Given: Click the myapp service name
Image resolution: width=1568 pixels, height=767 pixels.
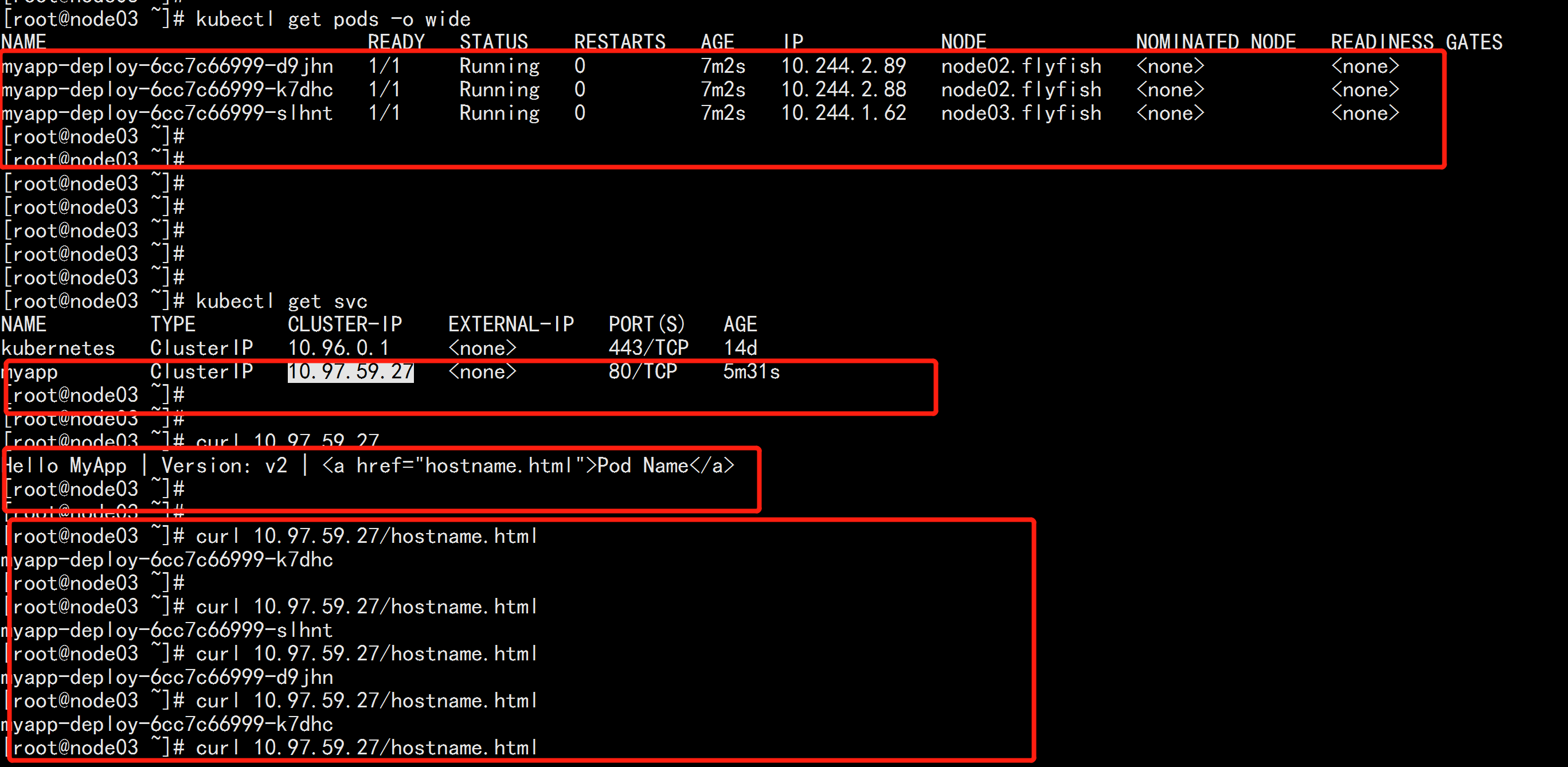Looking at the screenshot, I should pos(30,372).
